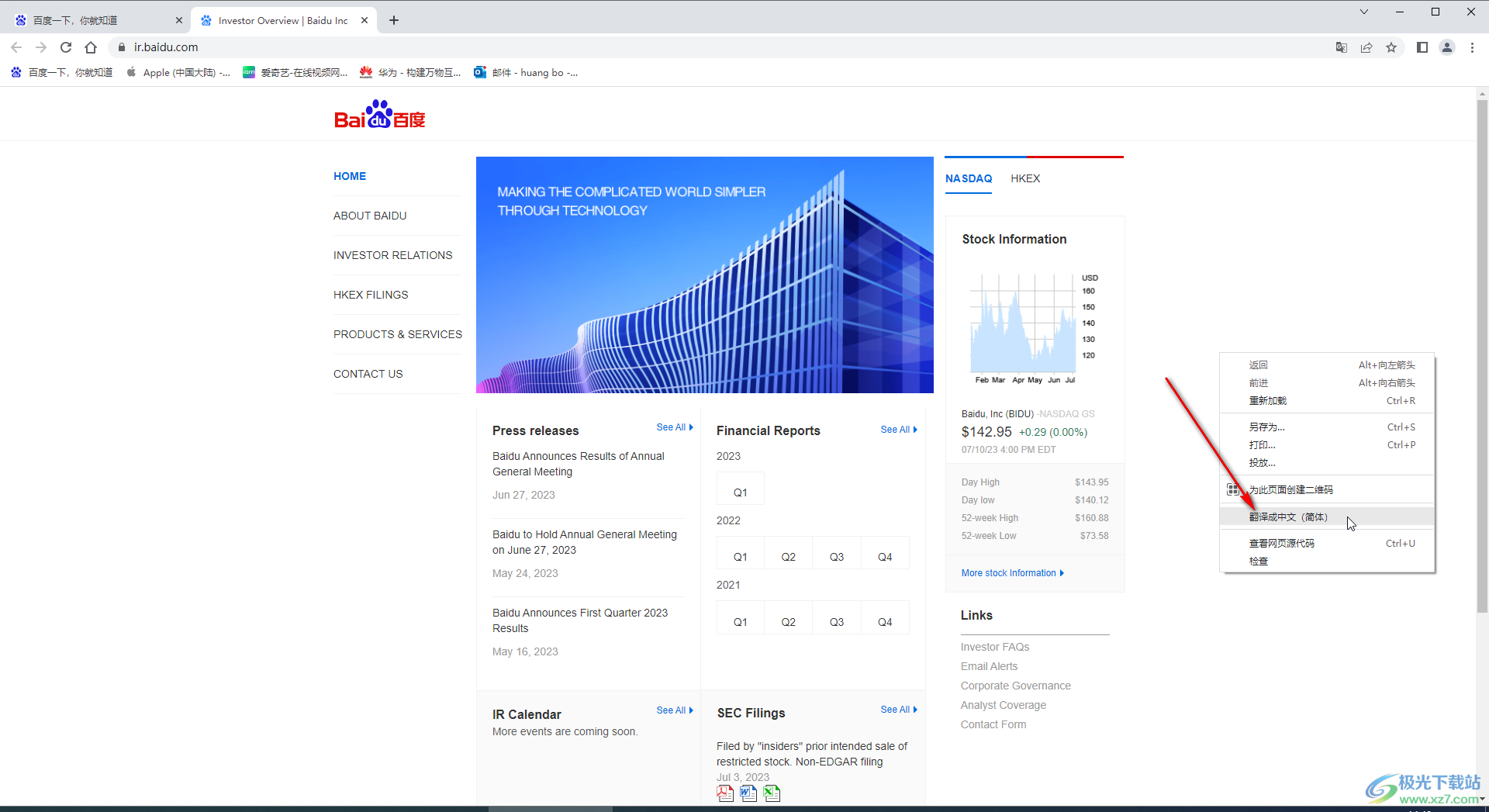Open the translate icon in the address bar
1489x812 pixels.
click(1342, 47)
